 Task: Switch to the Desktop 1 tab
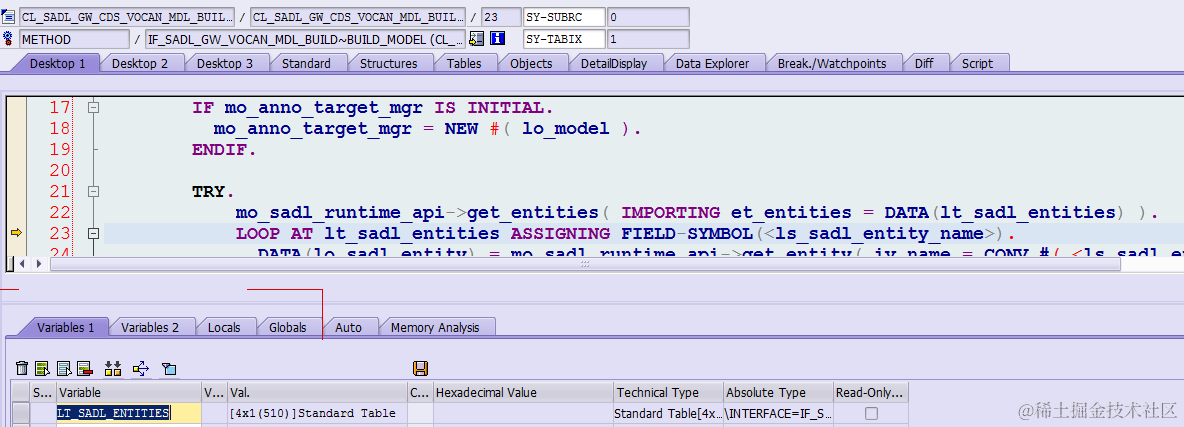(57, 63)
